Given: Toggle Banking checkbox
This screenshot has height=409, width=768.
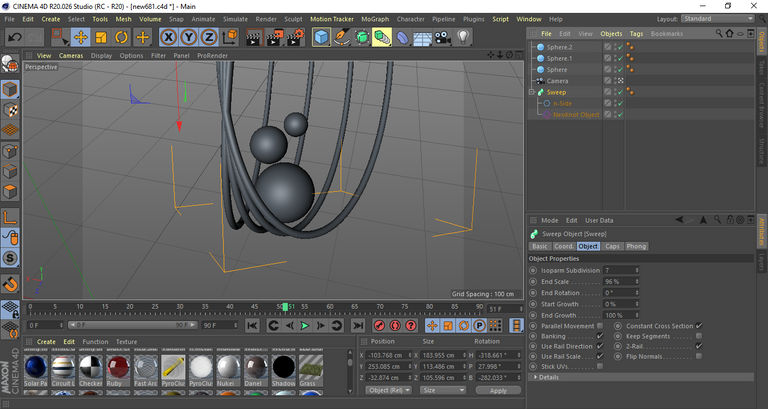Looking at the screenshot, I should click(x=600, y=336).
